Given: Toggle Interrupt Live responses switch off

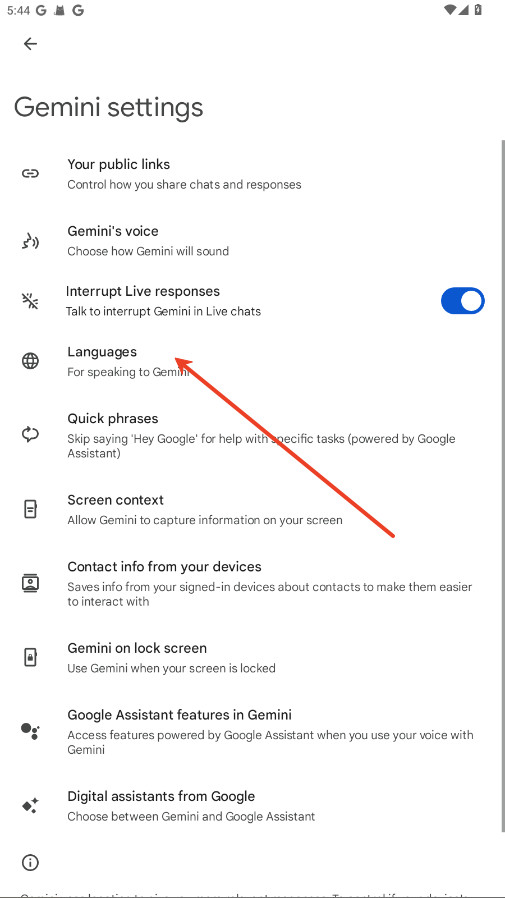Looking at the screenshot, I should pos(463,301).
